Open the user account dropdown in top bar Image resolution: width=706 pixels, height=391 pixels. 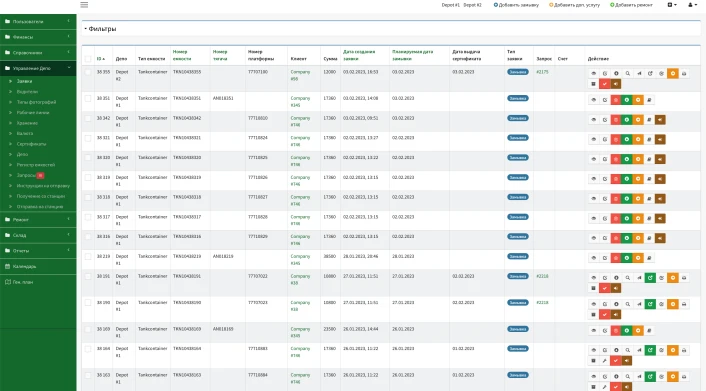(692, 5)
